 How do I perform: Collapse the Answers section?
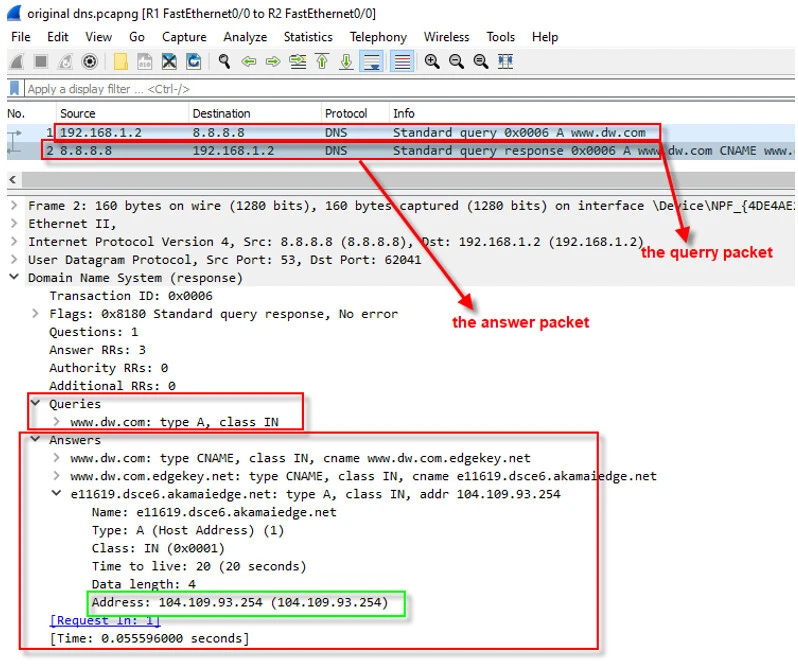point(36,440)
